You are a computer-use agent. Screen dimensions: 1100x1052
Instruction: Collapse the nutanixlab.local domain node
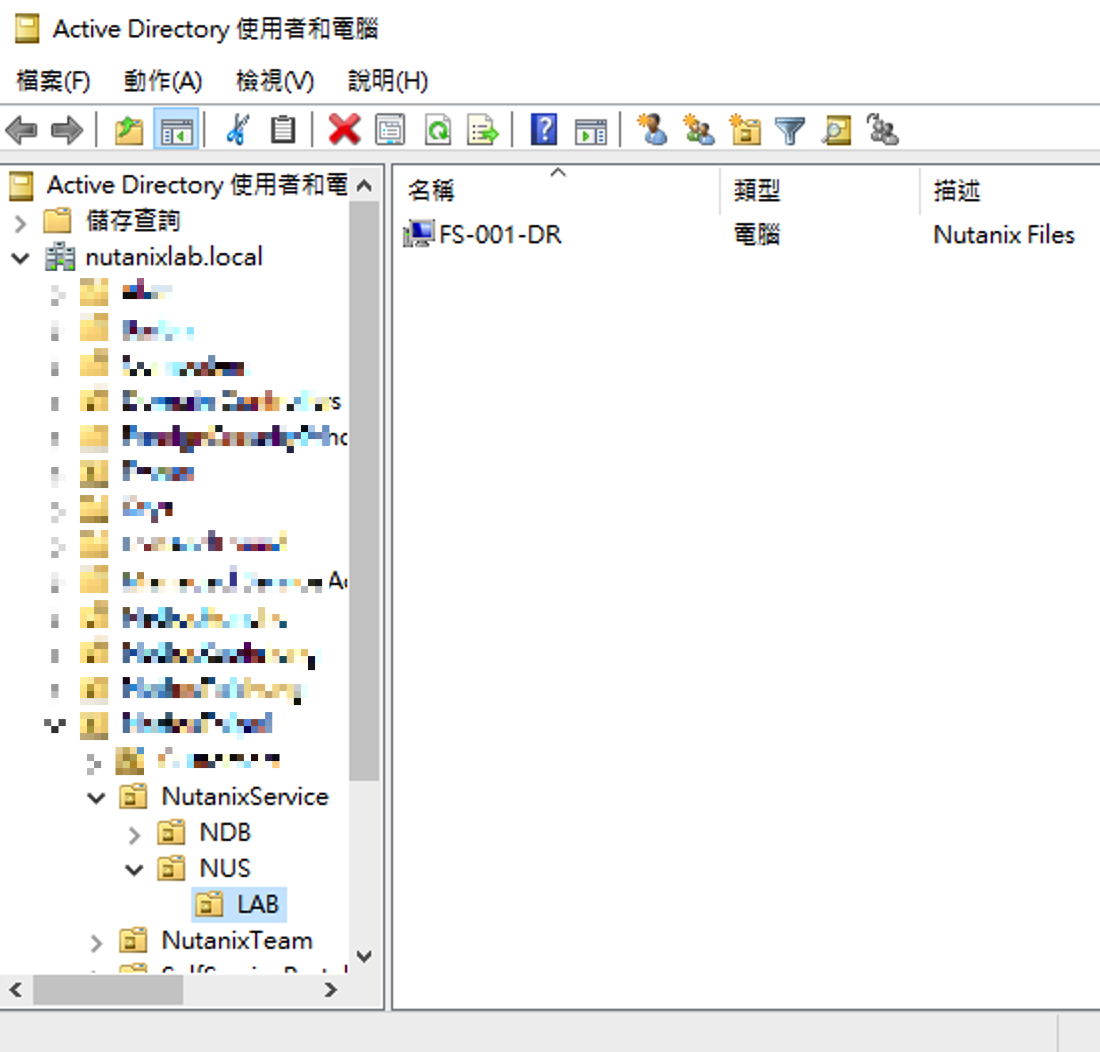pyautogui.click(x=20, y=258)
